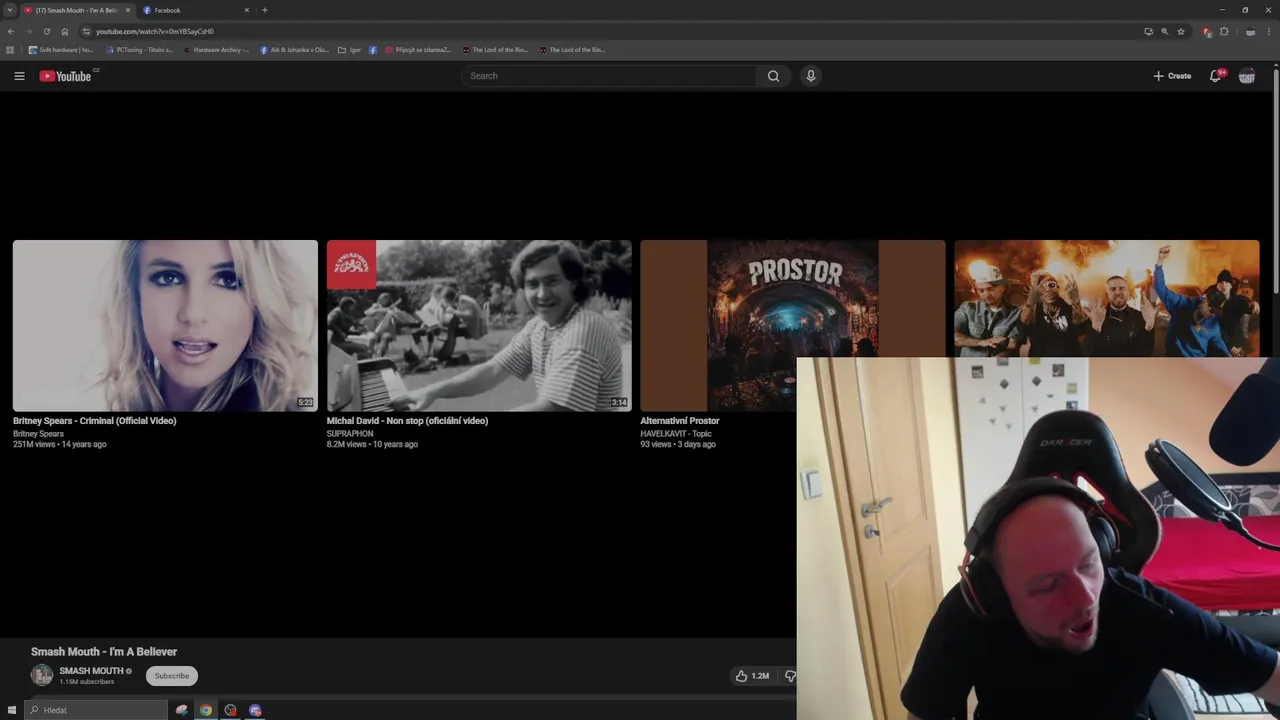Expand the tab search dropdown arrow
Image resolution: width=1280 pixels, height=720 pixels.
(x=10, y=10)
